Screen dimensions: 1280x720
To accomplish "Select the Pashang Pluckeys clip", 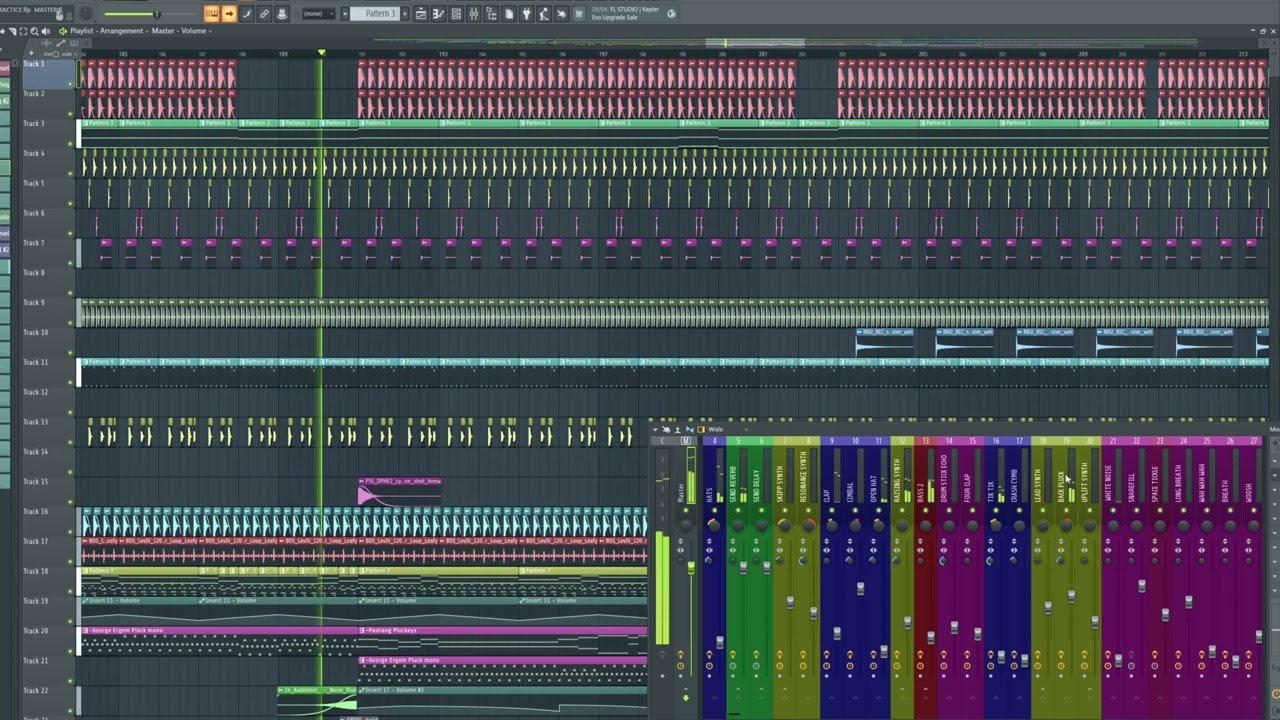I will 503,640.
